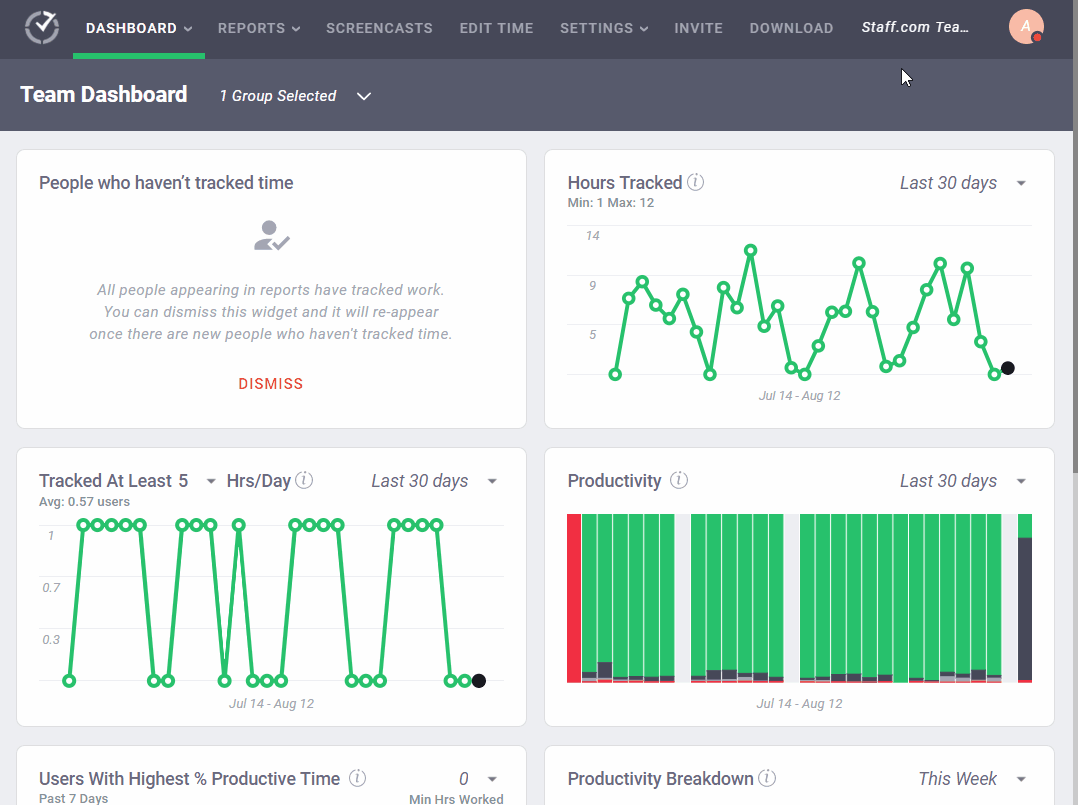Click the latest data point on Hours Tracked chart
The image size is (1078, 805).
coord(1007,368)
